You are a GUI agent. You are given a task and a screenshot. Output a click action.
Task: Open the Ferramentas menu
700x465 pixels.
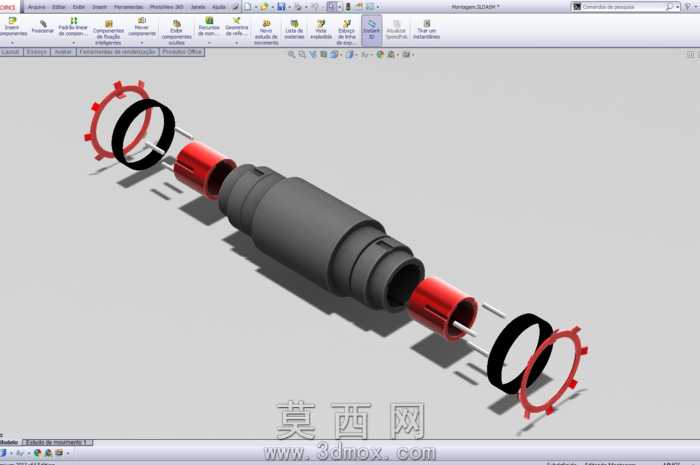(129, 7)
